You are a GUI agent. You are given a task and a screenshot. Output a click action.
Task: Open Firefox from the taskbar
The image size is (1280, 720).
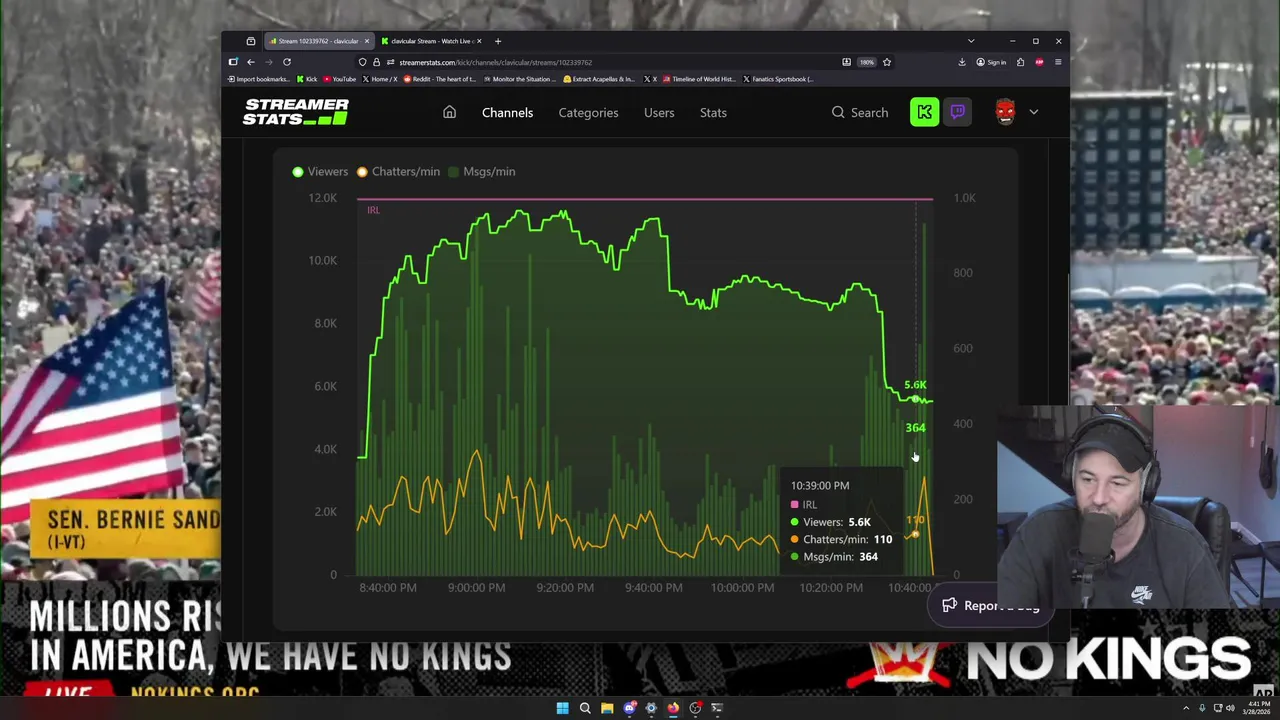click(x=673, y=708)
